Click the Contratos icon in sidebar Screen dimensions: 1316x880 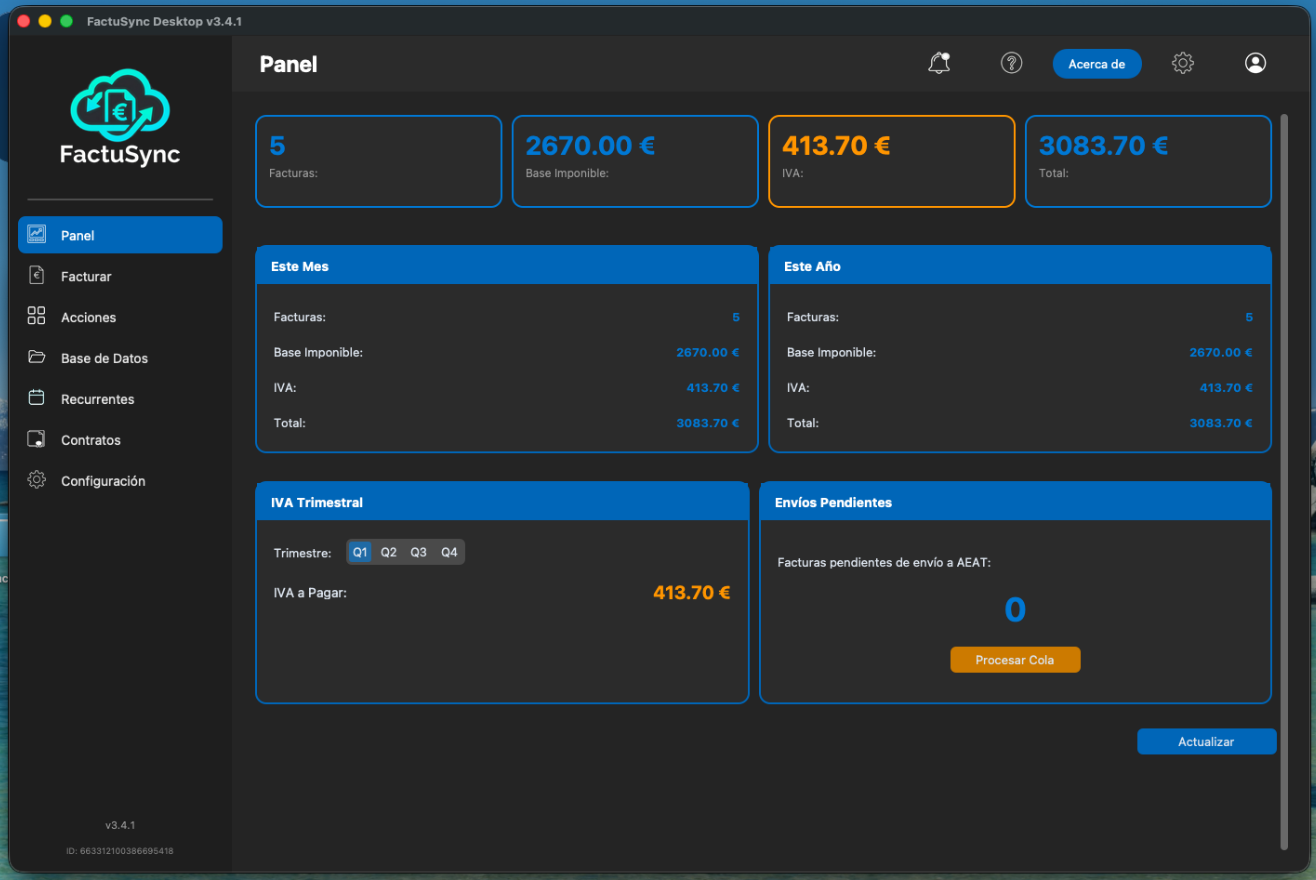pyautogui.click(x=37, y=439)
